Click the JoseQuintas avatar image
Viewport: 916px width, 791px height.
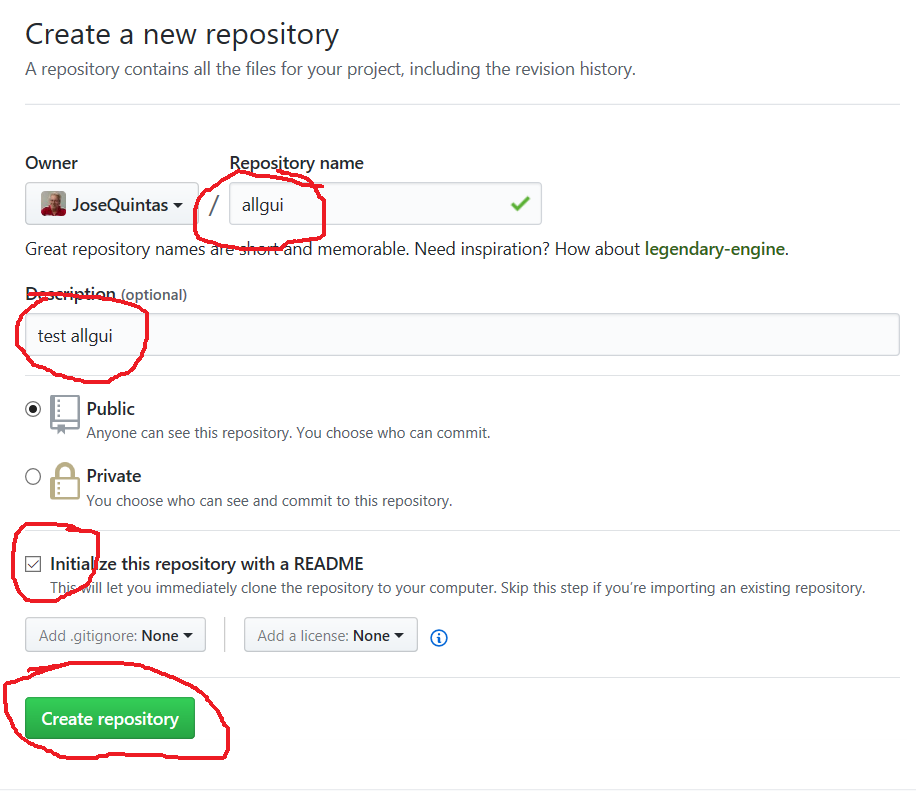[x=53, y=204]
